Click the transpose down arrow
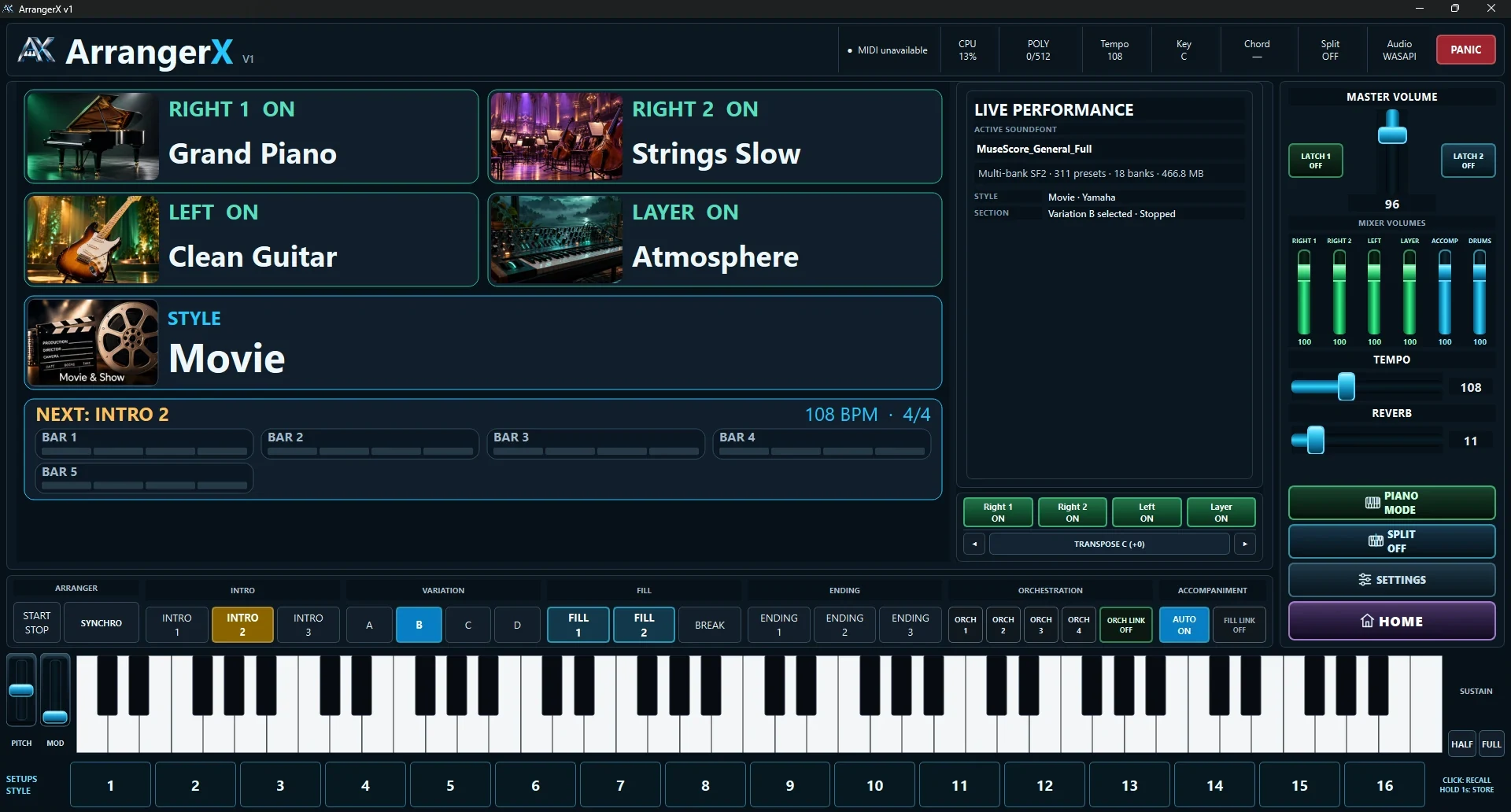The width and height of the screenshot is (1511, 812). (974, 544)
